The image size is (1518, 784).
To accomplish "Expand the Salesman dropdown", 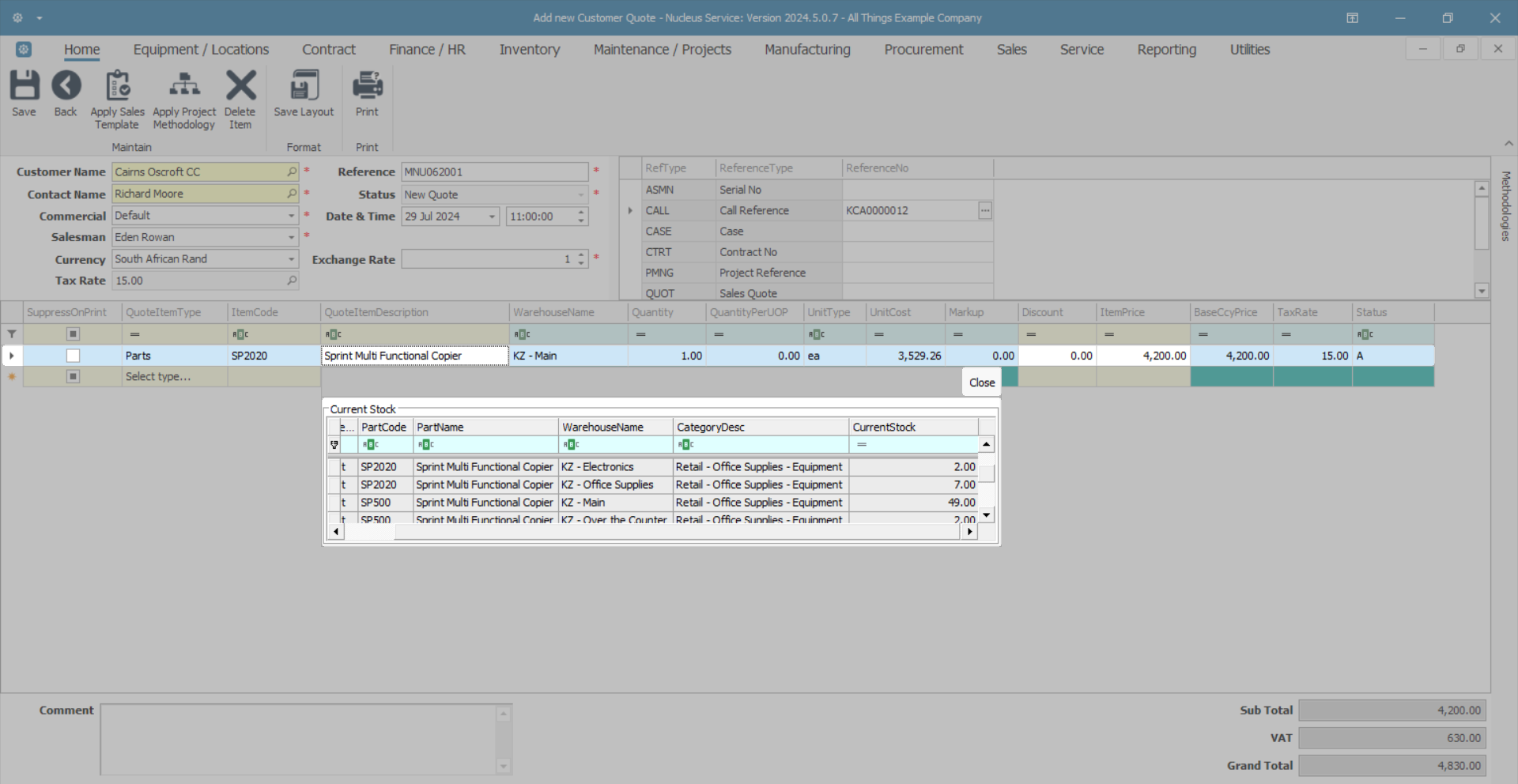I will (x=291, y=237).
